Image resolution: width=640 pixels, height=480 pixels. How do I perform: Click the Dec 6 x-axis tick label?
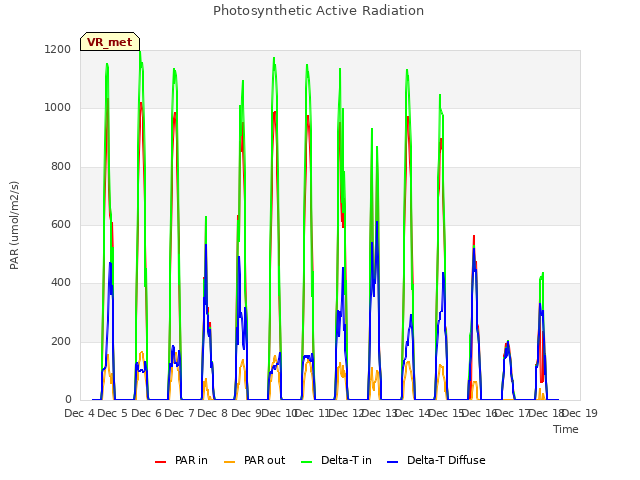(x=146, y=413)
